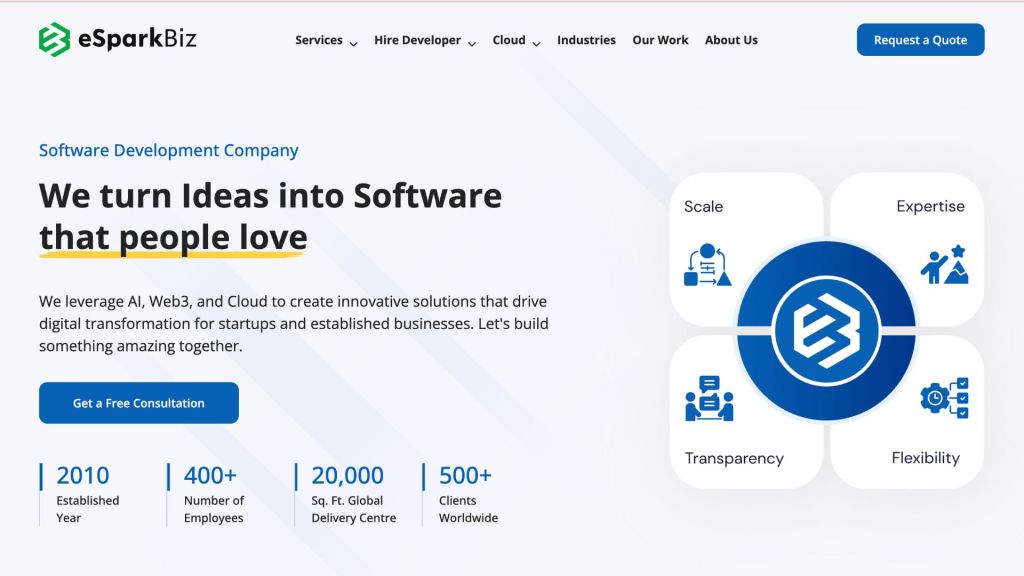
Task: Click the Scale card label
Action: pyautogui.click(x=703, y=207)
